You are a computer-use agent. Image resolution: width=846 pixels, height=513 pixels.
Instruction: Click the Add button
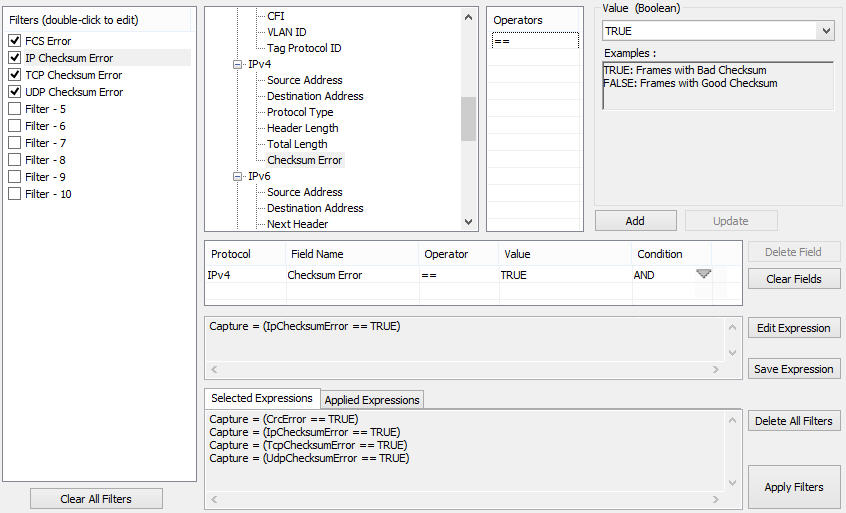pos(636,221)
